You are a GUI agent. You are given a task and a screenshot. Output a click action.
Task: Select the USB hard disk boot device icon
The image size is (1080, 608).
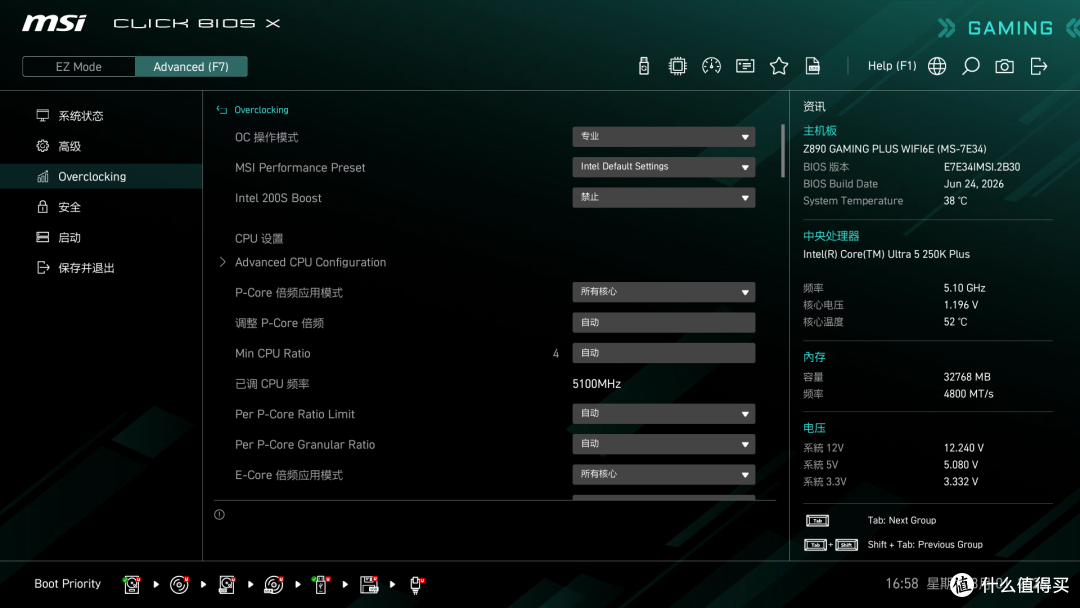pos(227,585)
